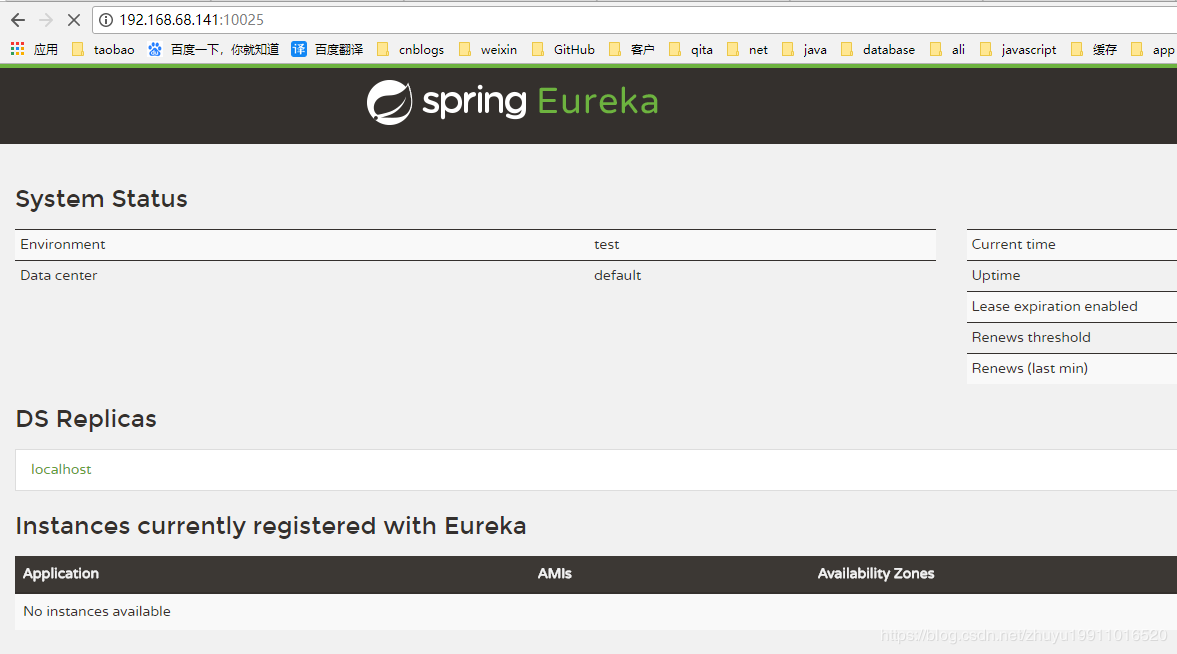
Task: Select the data center value default
Action: click(x=618, y=276)
